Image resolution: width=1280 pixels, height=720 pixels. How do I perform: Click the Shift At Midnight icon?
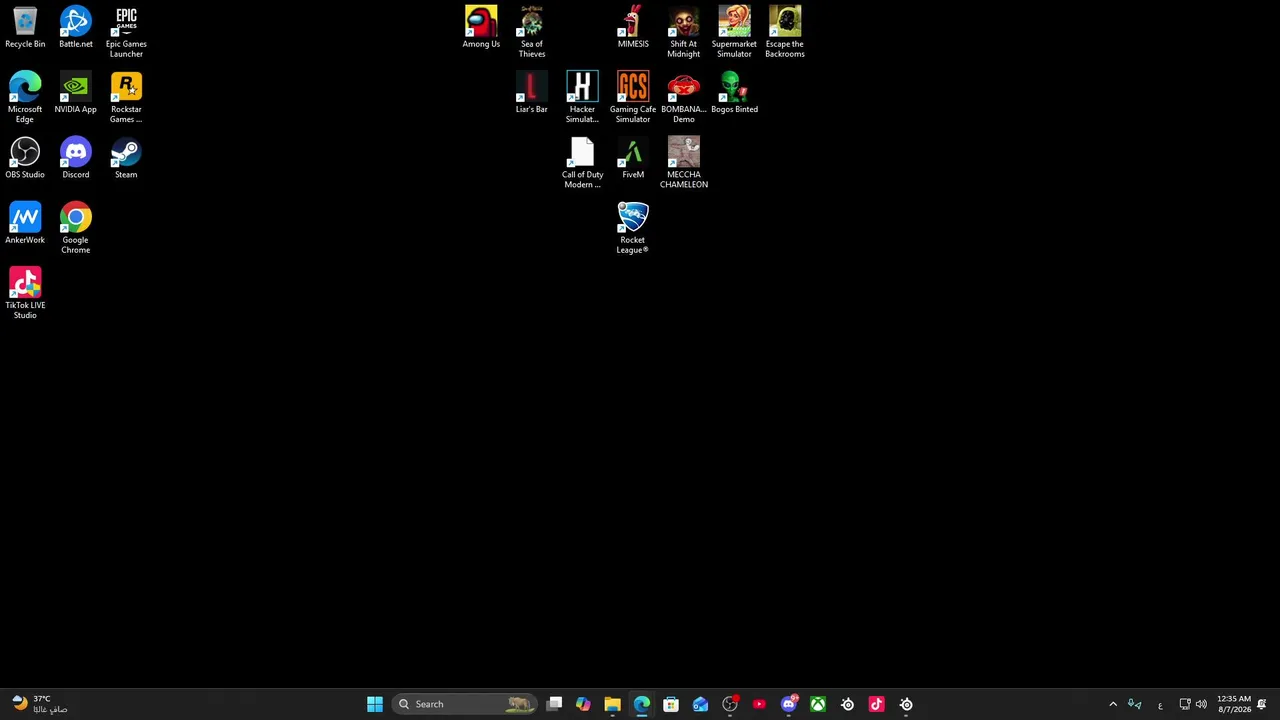pyautogui.click(x=684, y=32)
